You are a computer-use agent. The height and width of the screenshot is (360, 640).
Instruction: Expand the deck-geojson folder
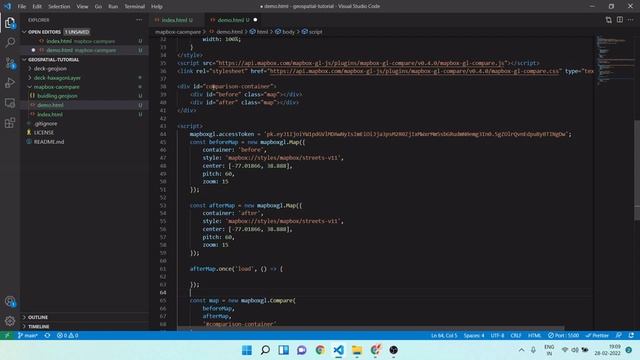coord(50,69)
